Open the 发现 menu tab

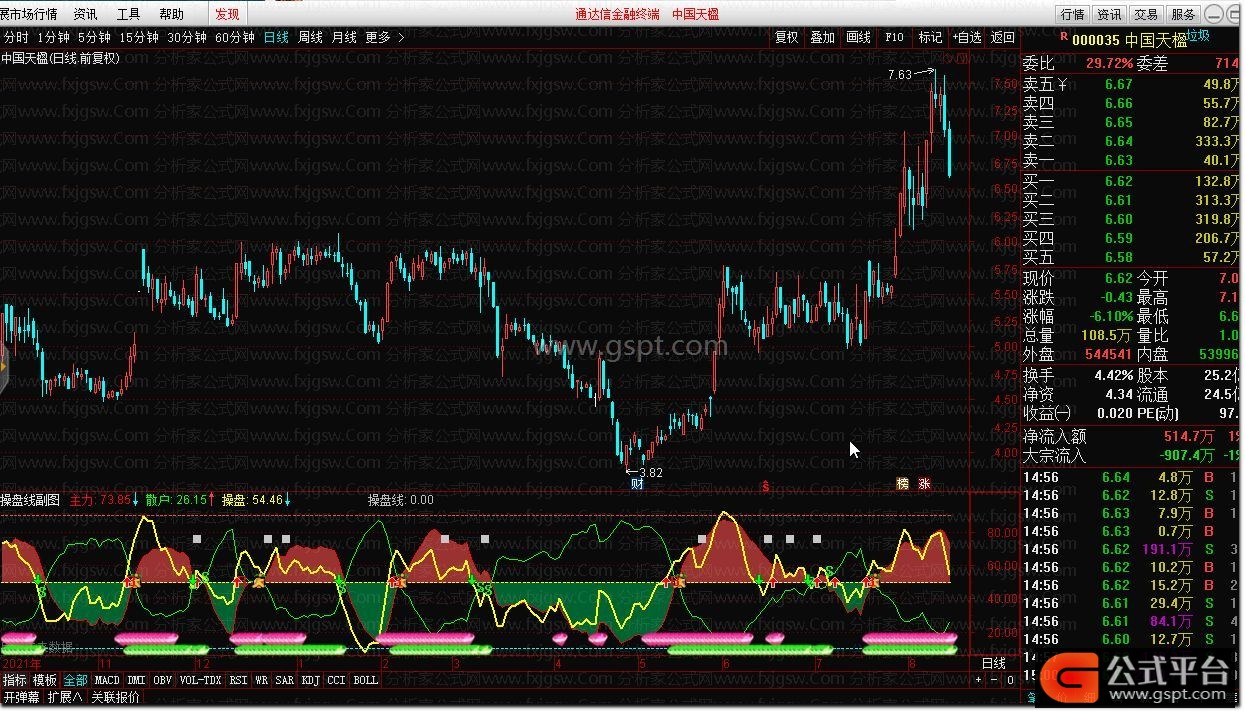(x=227, y=14)
